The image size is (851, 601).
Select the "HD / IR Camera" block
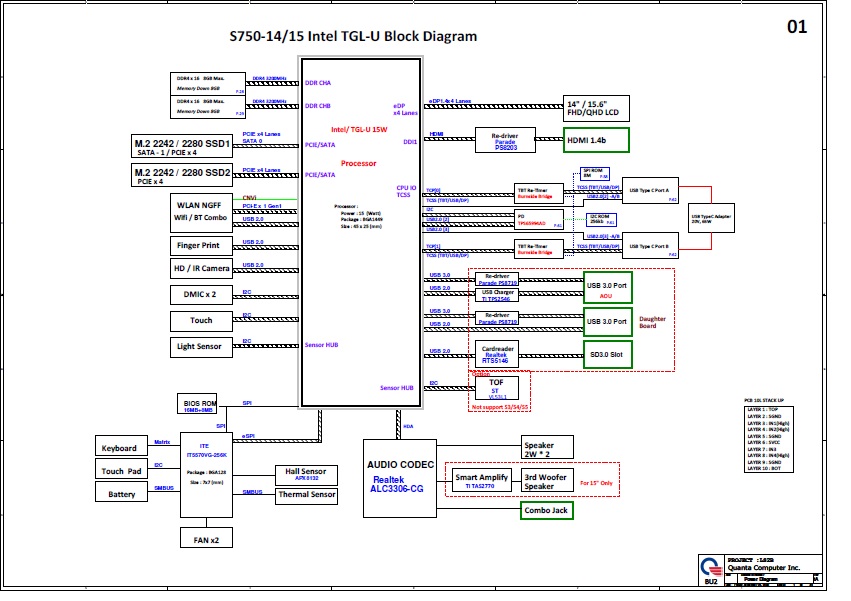pyautogui.click(x=201, y=268)
